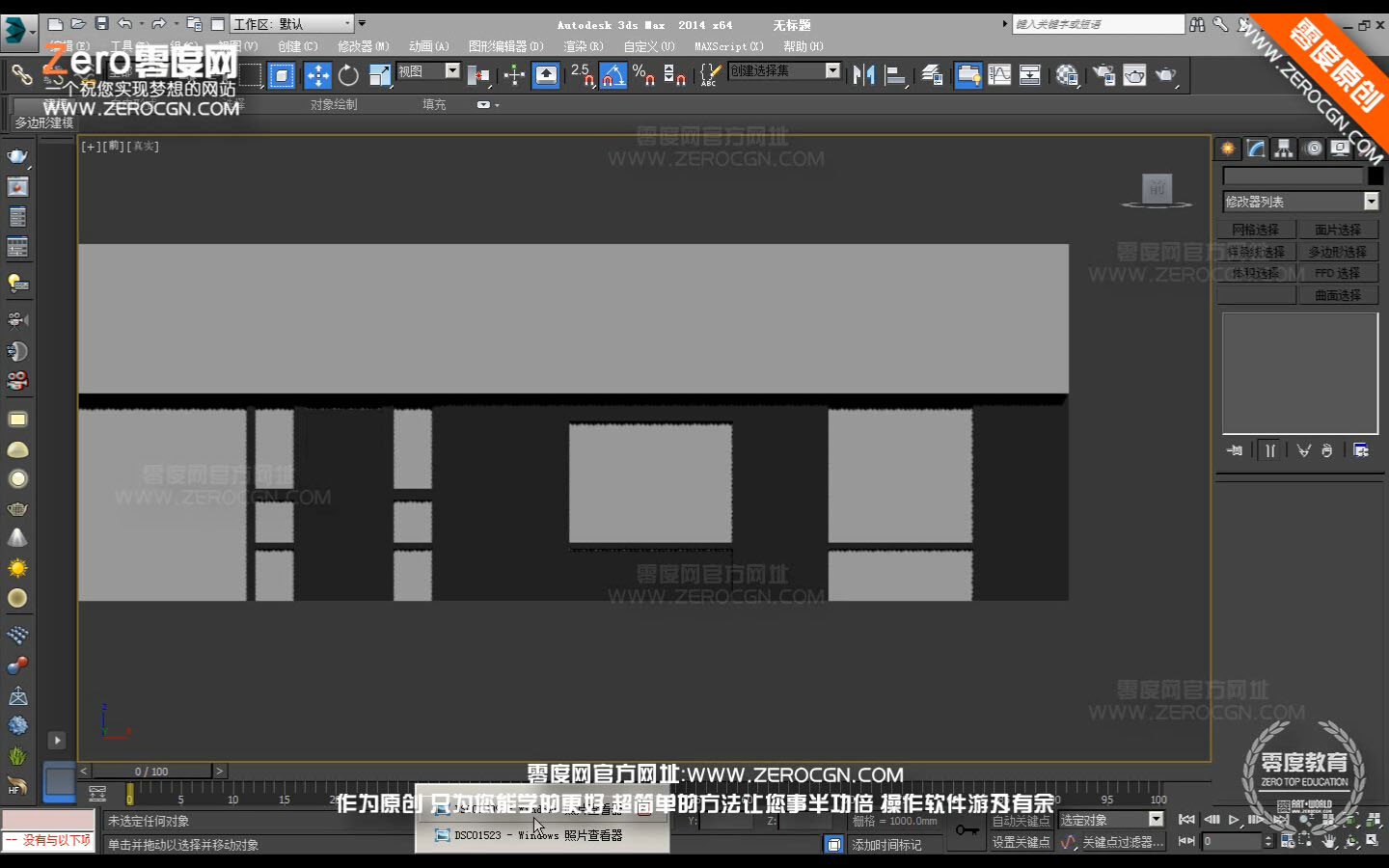
Task: Open the 创建(C) menu
Action: pyautogui.click(x=298, y=46)
